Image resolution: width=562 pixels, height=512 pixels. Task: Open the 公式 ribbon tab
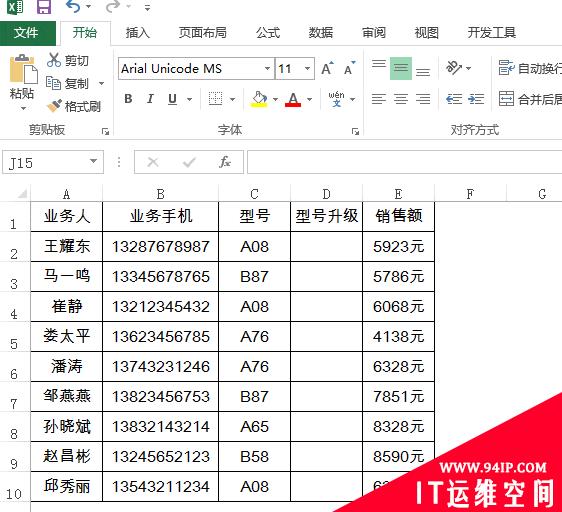point(268,33)
